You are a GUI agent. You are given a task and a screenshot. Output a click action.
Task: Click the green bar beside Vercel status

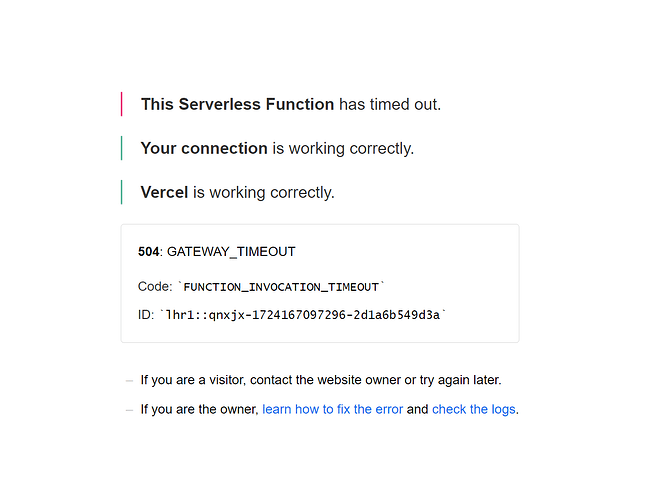coord(122,192)
